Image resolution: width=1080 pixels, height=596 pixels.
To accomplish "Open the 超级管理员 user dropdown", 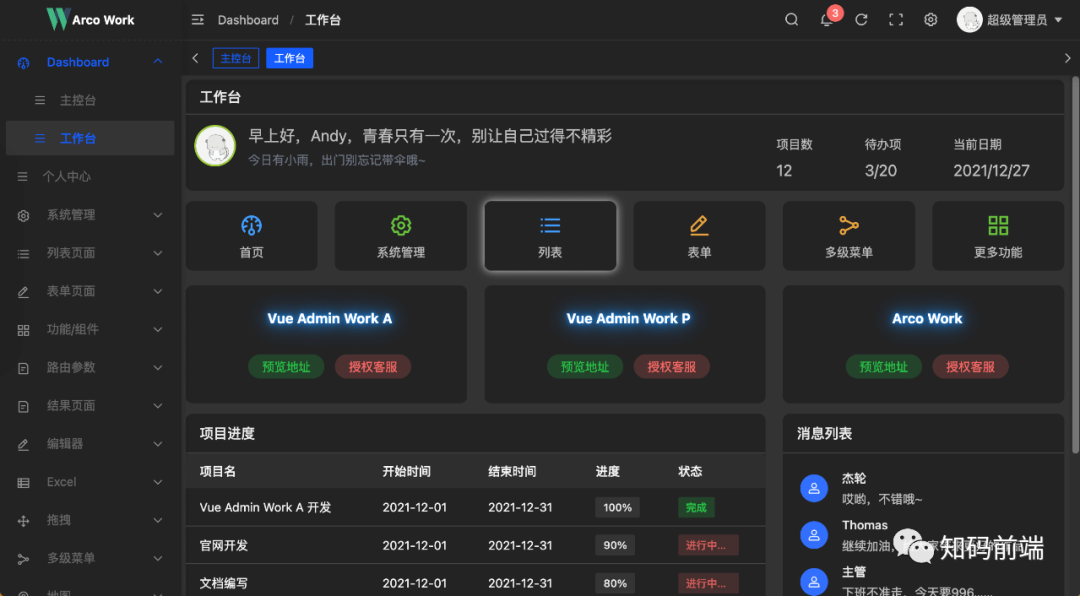I will 1010,19.
